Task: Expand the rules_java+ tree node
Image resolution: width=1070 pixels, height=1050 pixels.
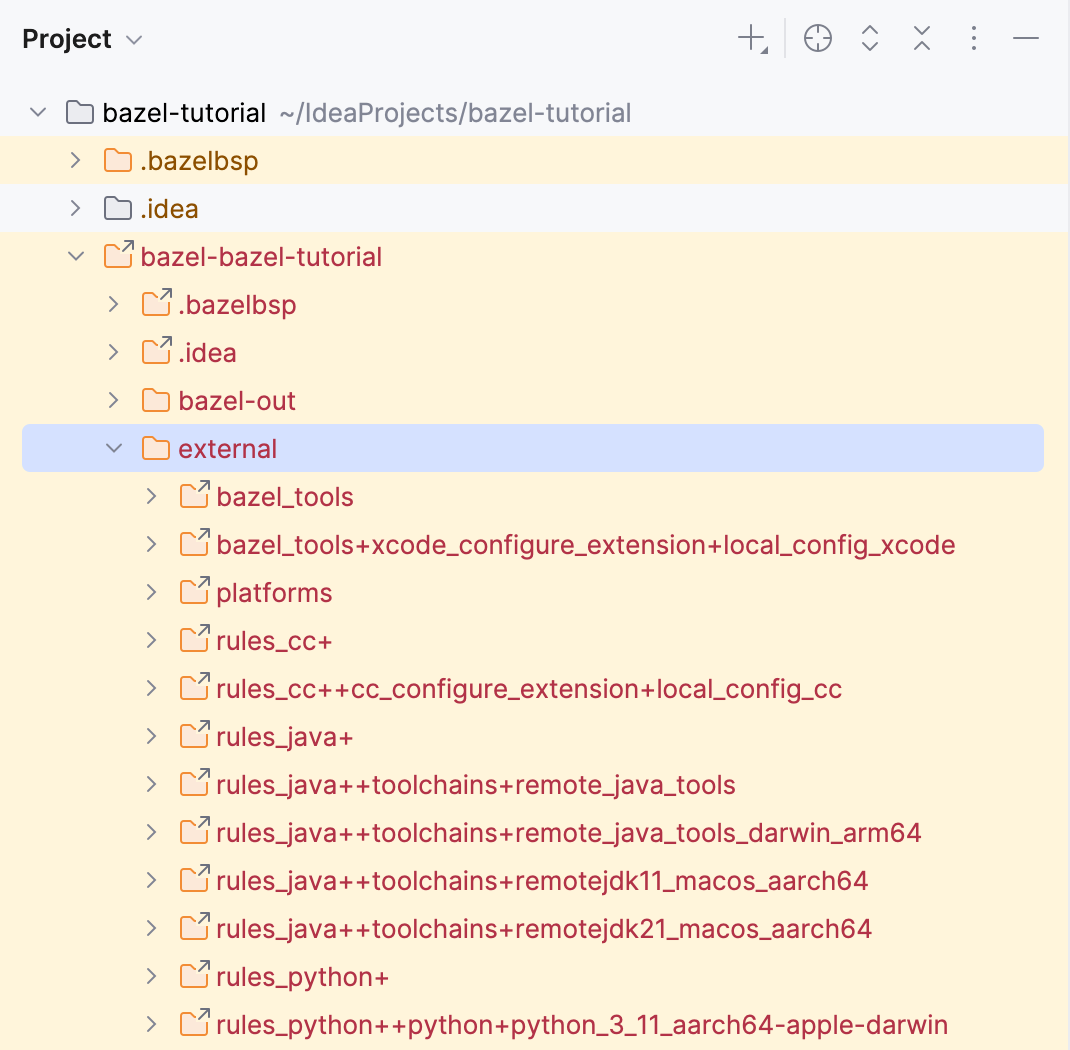Action: coord(151,736)
